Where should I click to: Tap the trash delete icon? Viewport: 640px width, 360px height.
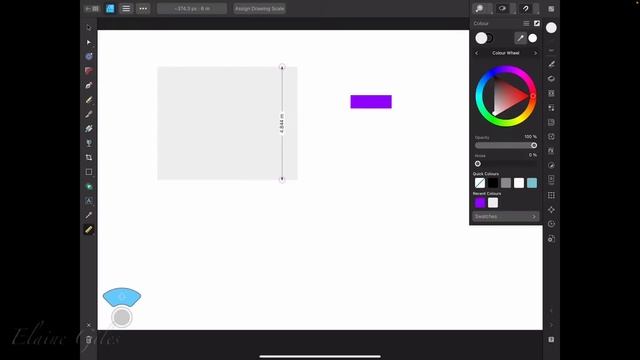(89, 340)
